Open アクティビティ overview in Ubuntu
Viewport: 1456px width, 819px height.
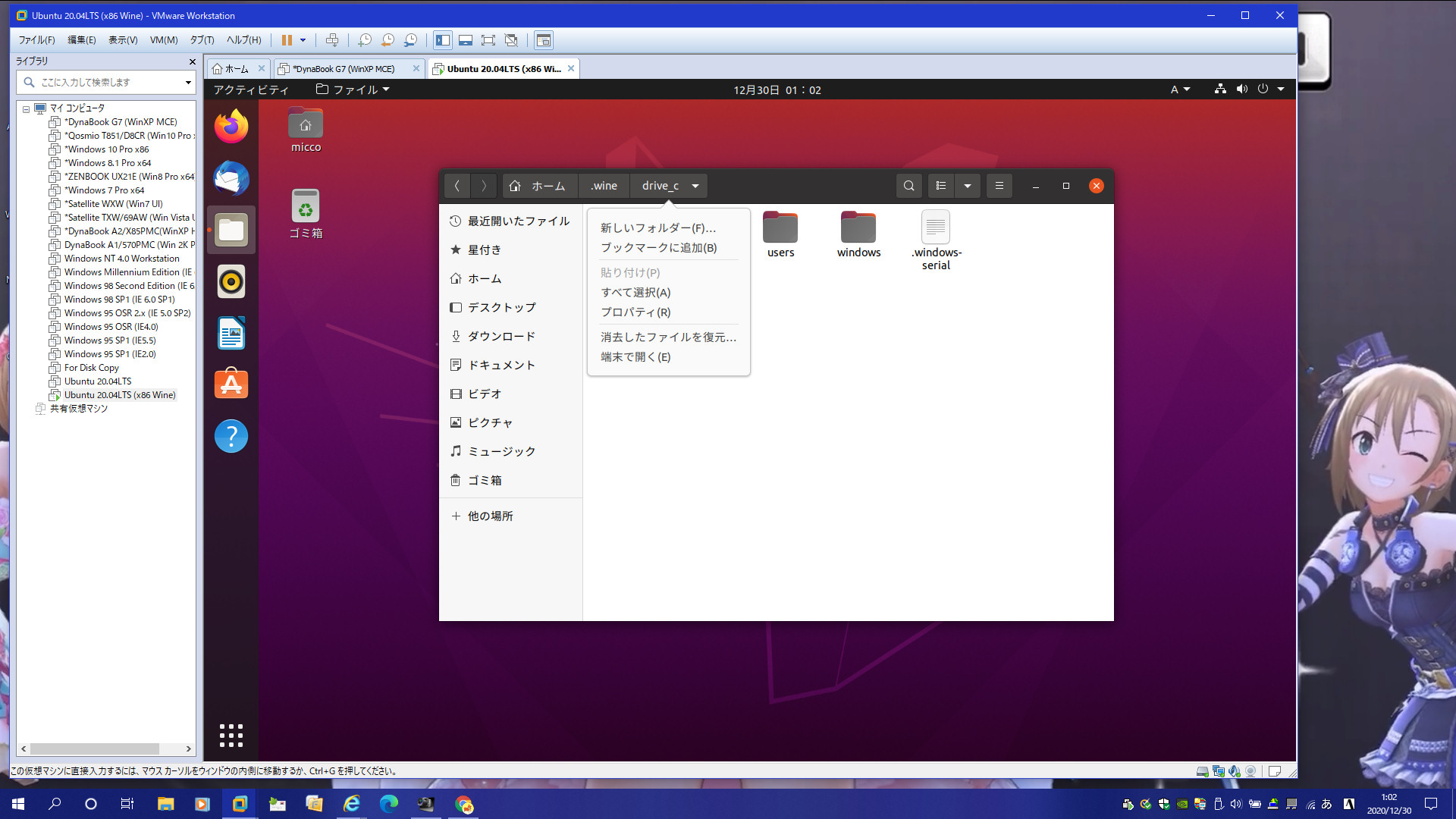tap(251, 89)
